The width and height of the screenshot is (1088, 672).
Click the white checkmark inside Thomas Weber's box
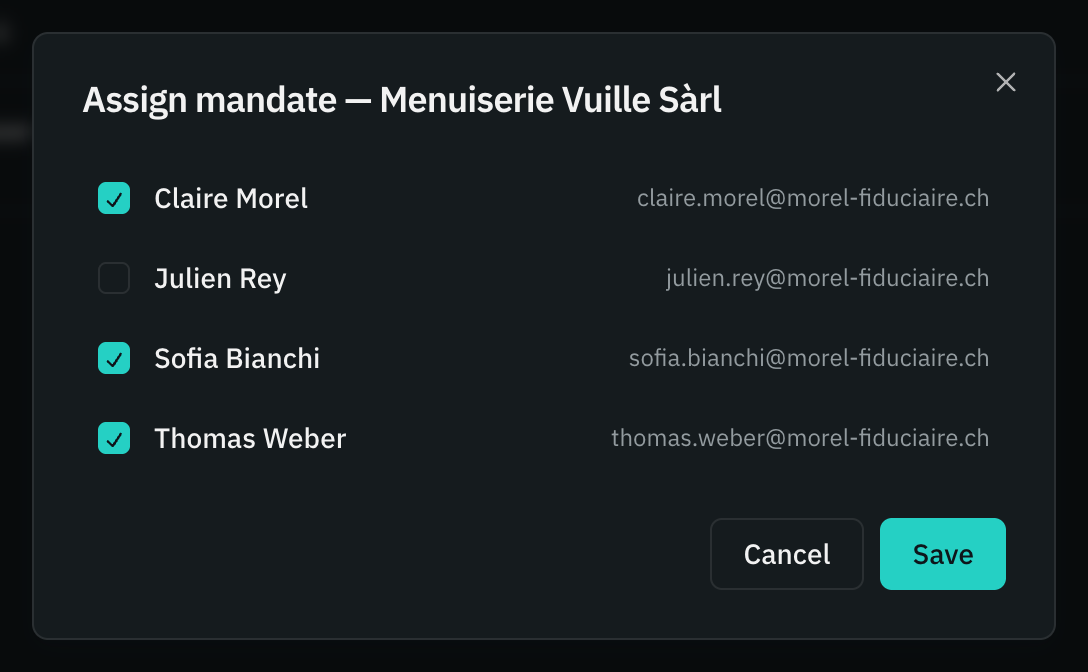tap(114, 439)
